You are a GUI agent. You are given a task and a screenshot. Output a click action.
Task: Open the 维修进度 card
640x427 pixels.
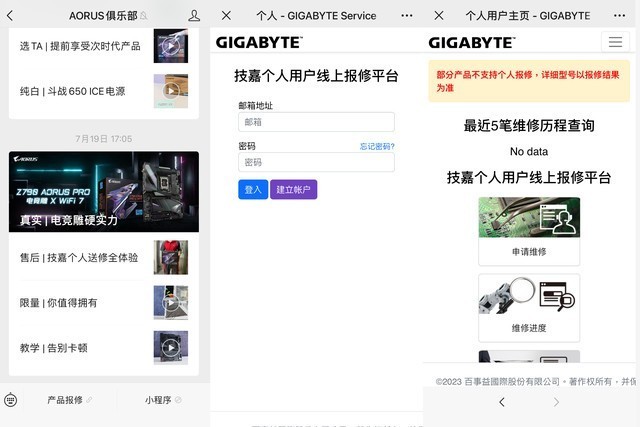pyautogui.click(x=529, y=308)
